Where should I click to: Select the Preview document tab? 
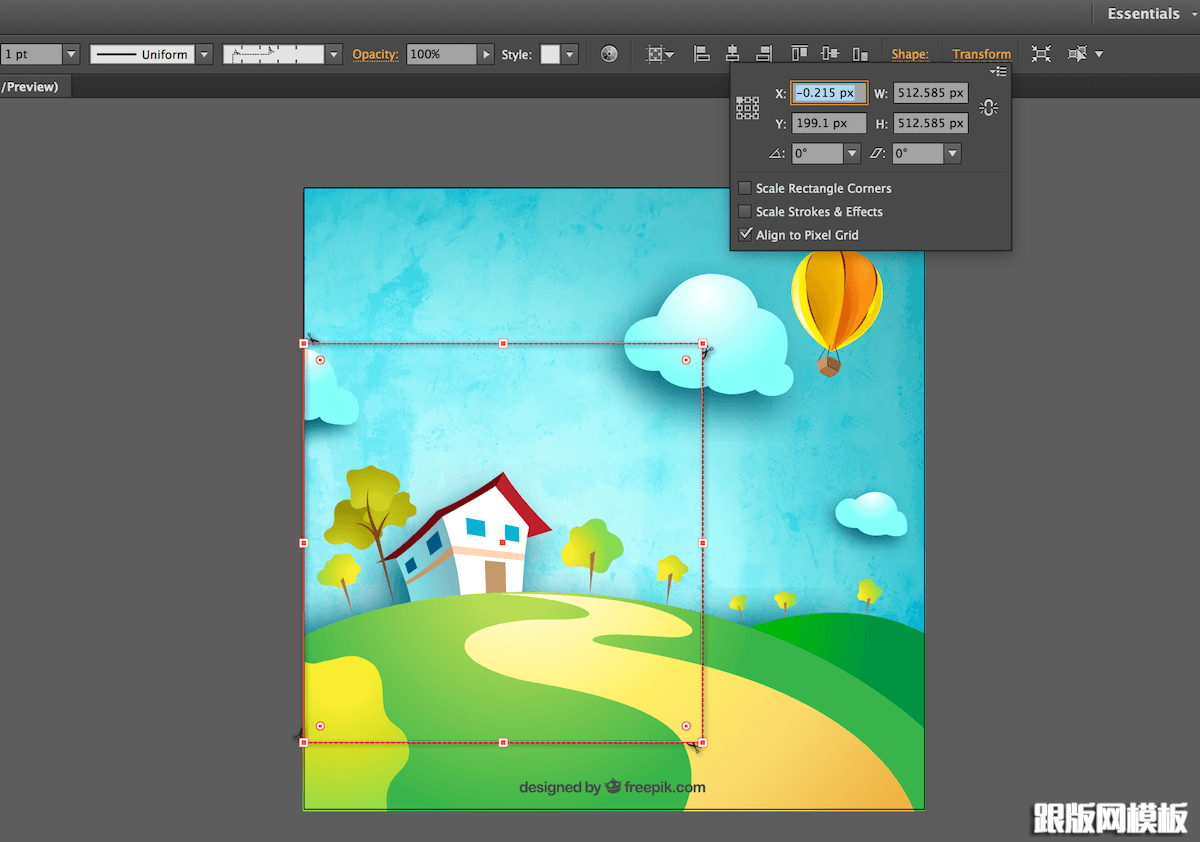pyautogui.click(x=35, y=87)
